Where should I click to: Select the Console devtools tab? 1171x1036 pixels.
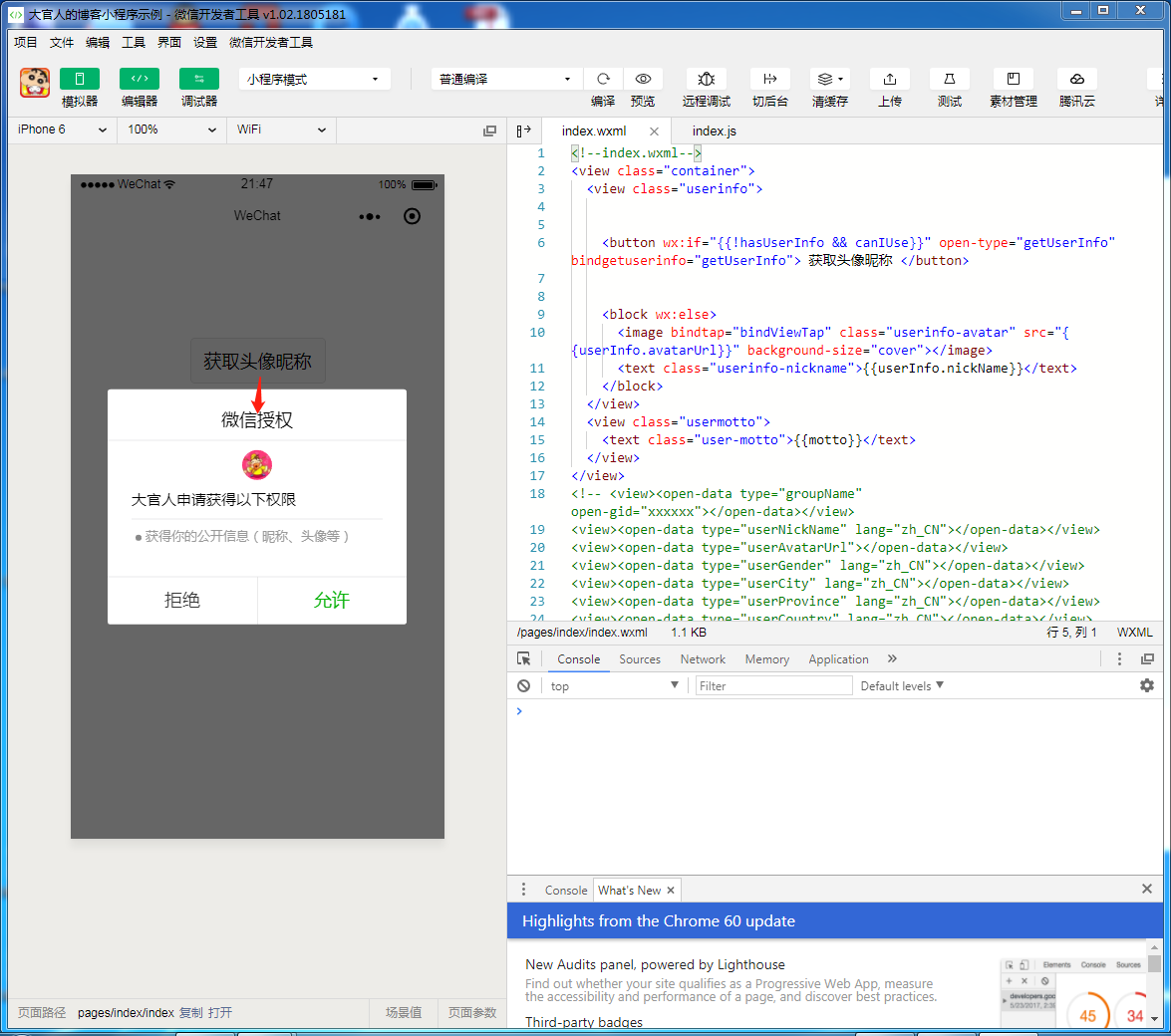(579, 659)
